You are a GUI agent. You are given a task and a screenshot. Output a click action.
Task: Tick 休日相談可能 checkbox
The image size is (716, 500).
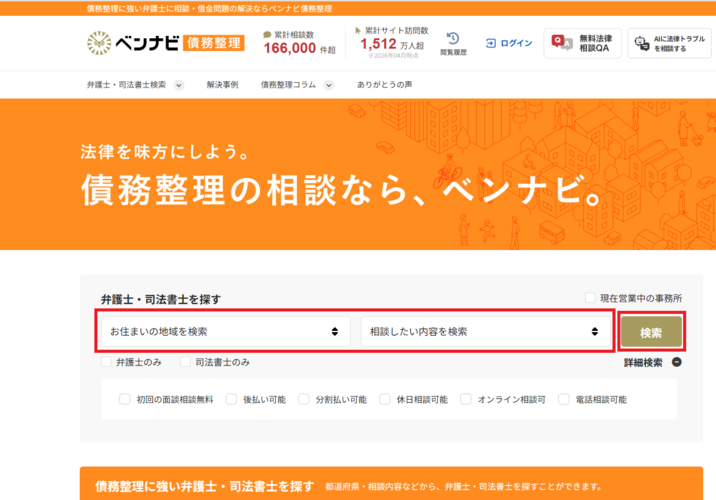tap(385, 399)
